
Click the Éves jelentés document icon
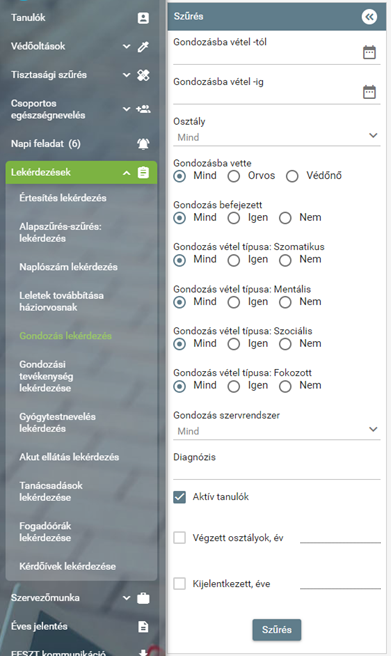[x=143, y=626]
